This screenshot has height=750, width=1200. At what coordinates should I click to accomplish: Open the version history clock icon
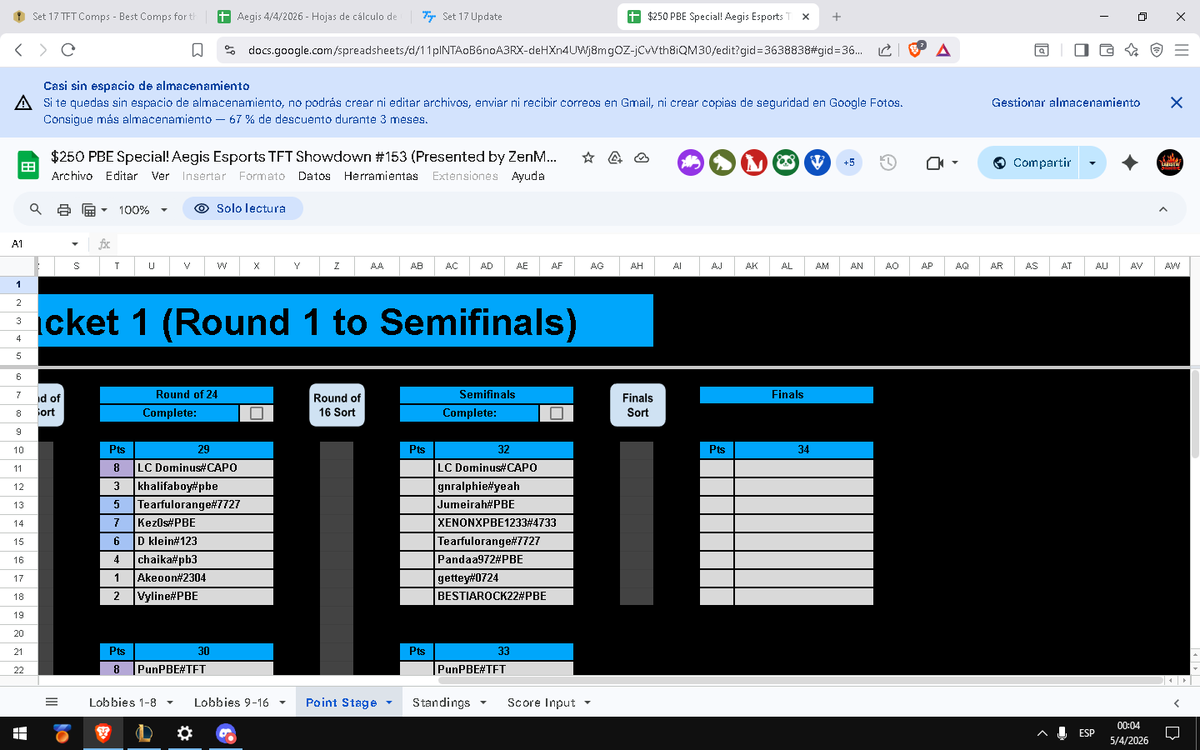pyautogui.click(x=887, y=162)
